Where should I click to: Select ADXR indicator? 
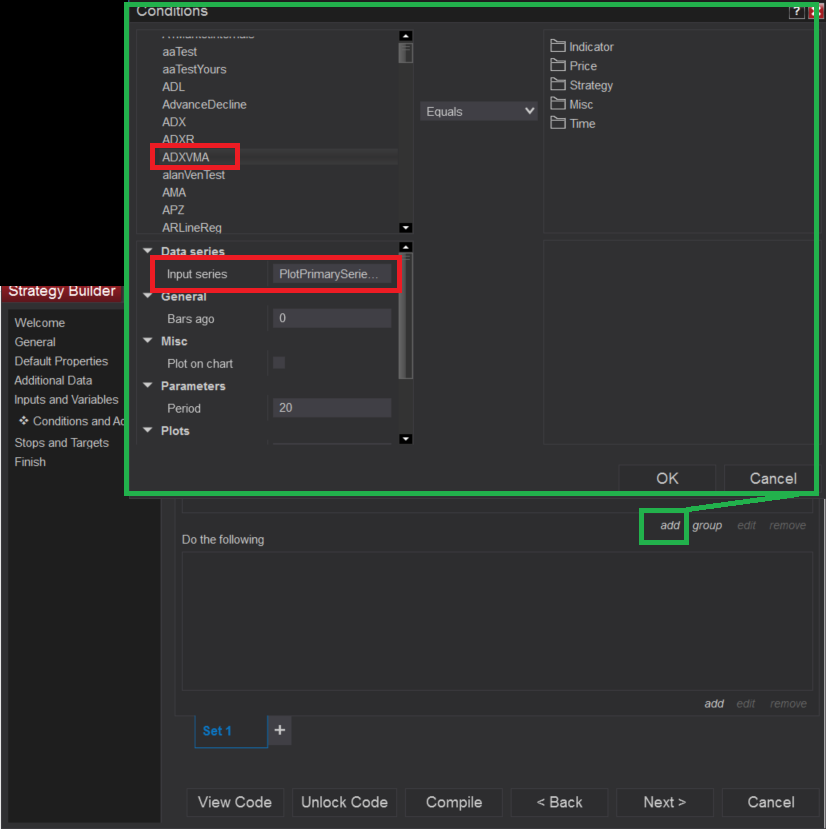coord(178,139)
